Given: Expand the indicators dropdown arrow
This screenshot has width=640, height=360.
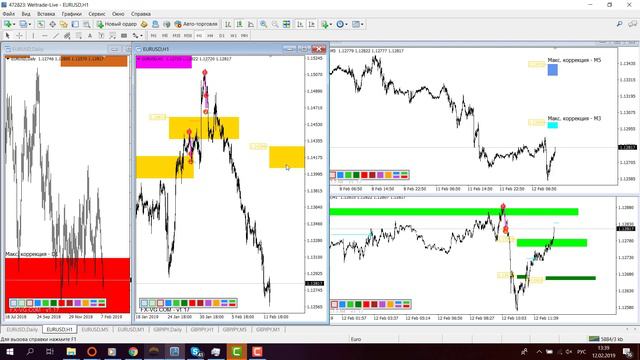Looking at the screenshot, I should click(x=331, y=24).
